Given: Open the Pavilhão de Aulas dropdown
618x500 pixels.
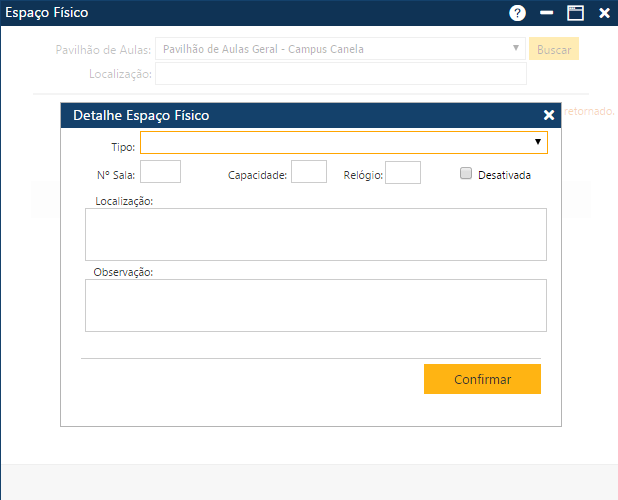Looking at the screenshot, I should 340,49.
